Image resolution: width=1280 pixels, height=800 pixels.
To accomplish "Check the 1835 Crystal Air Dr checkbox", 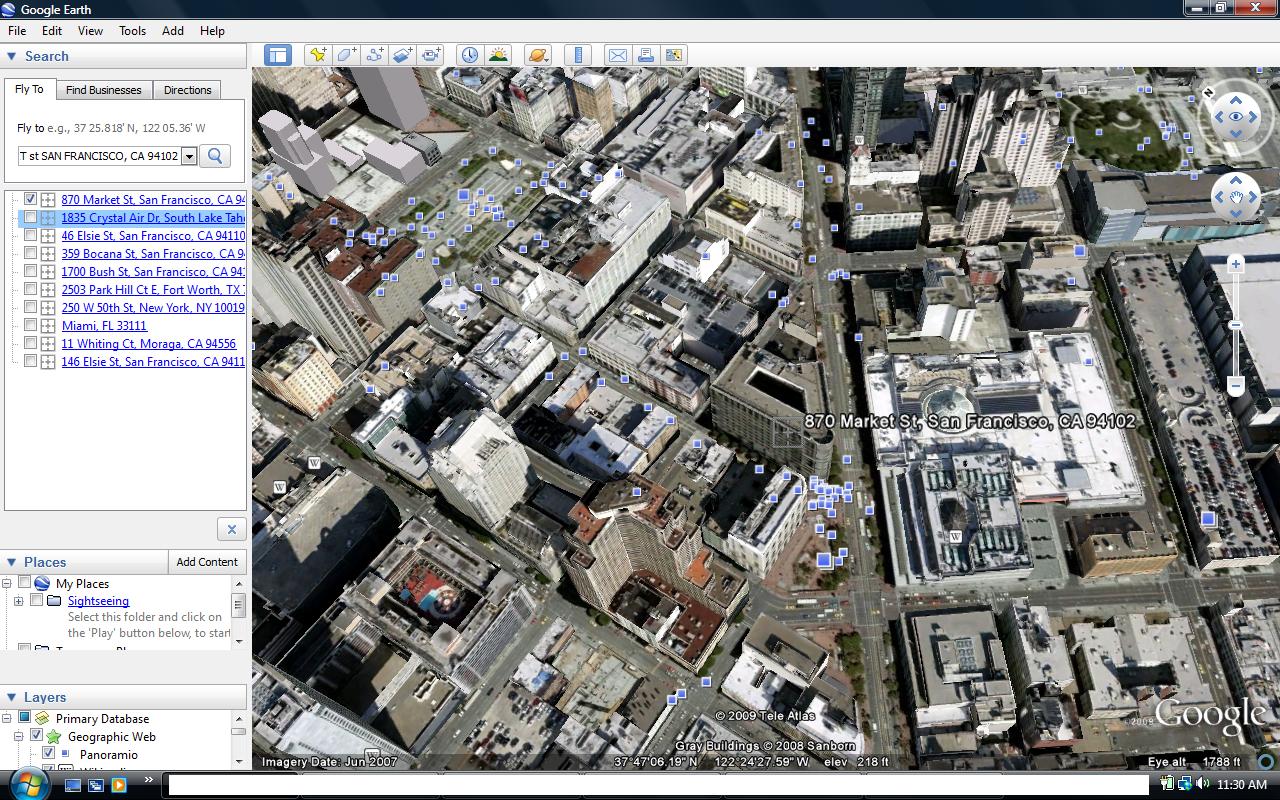I will pos(30,217).
